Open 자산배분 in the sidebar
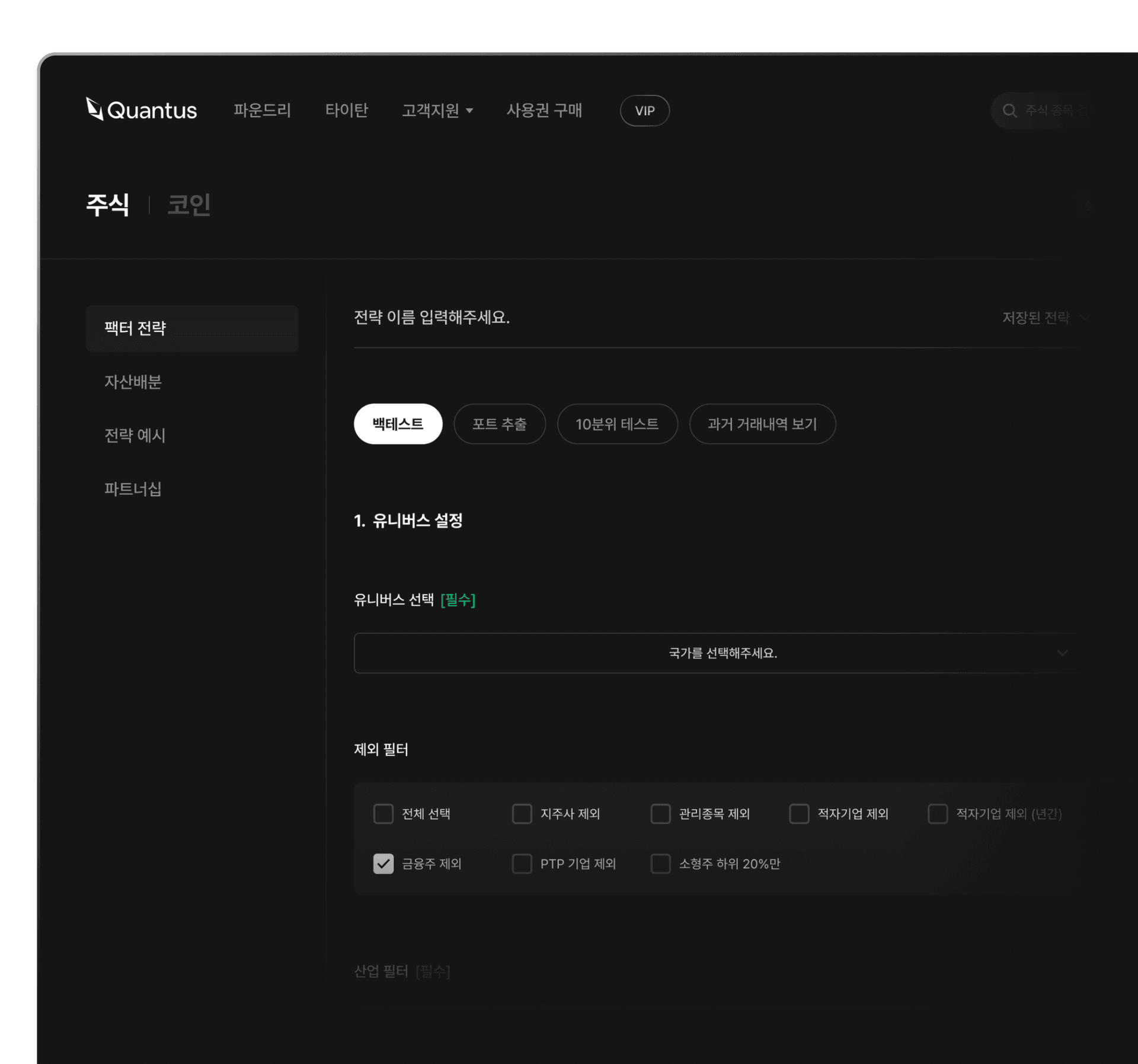1138x1064 pixels. 133,382
